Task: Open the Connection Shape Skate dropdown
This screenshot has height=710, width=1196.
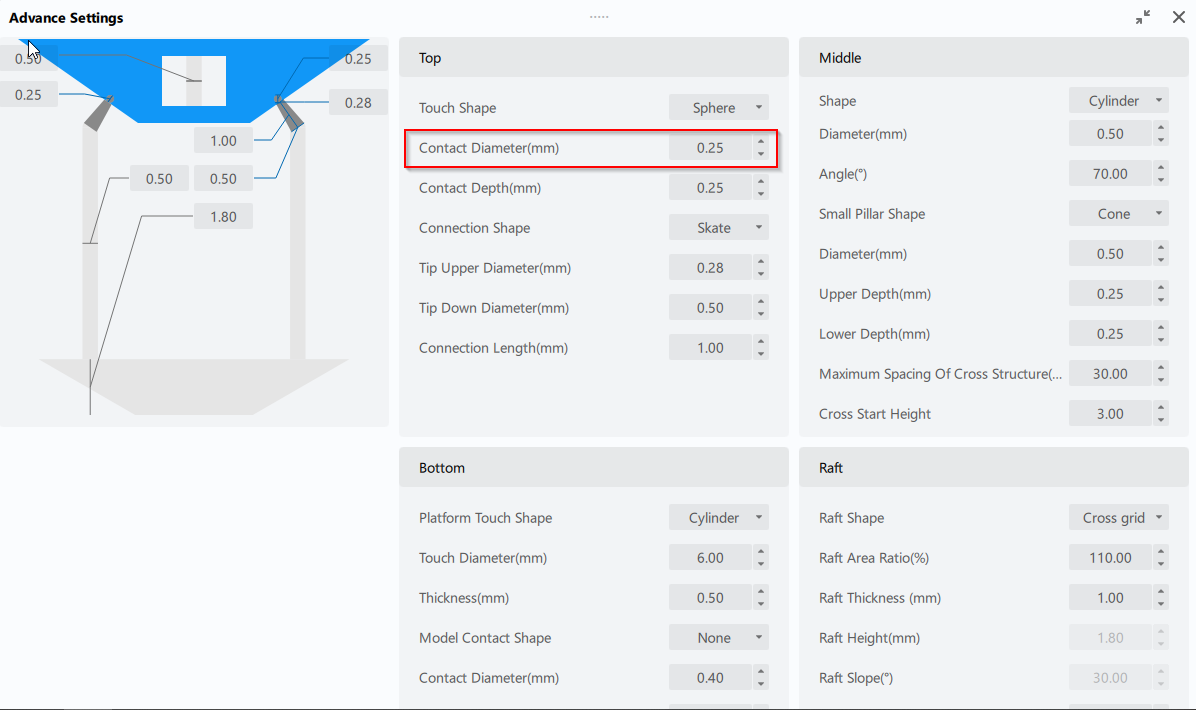Action: click(x=719, y=228)
